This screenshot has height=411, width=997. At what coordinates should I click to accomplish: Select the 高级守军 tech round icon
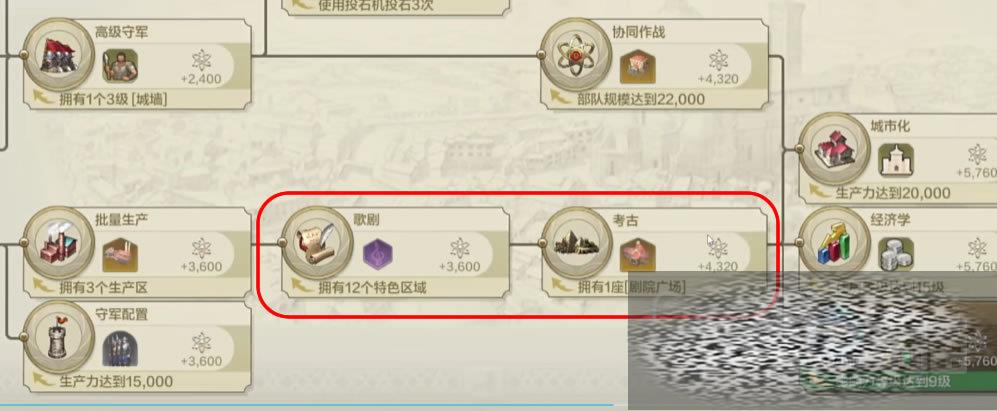pos(58,55)
